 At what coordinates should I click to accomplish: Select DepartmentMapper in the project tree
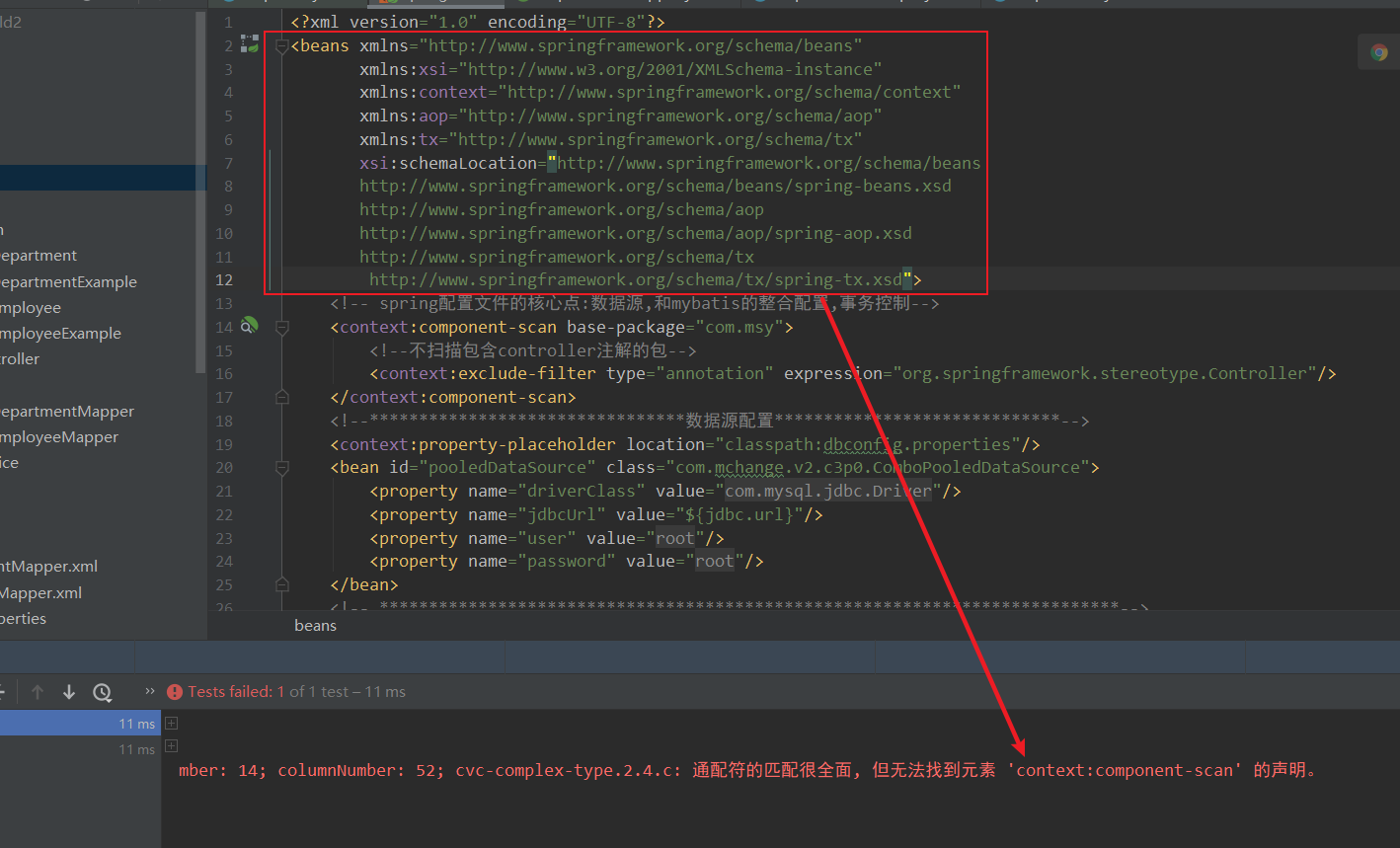[x=67, y=412]
